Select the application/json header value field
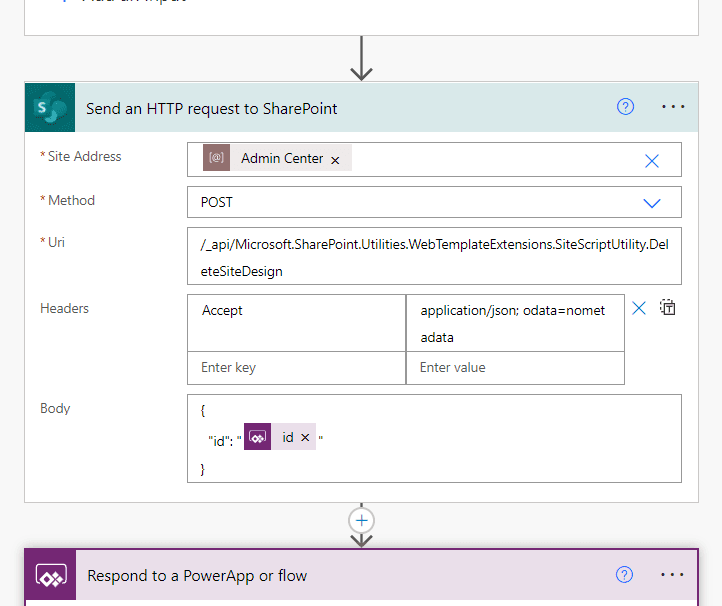Screen dimensions: 722x606 coord(515,323)
